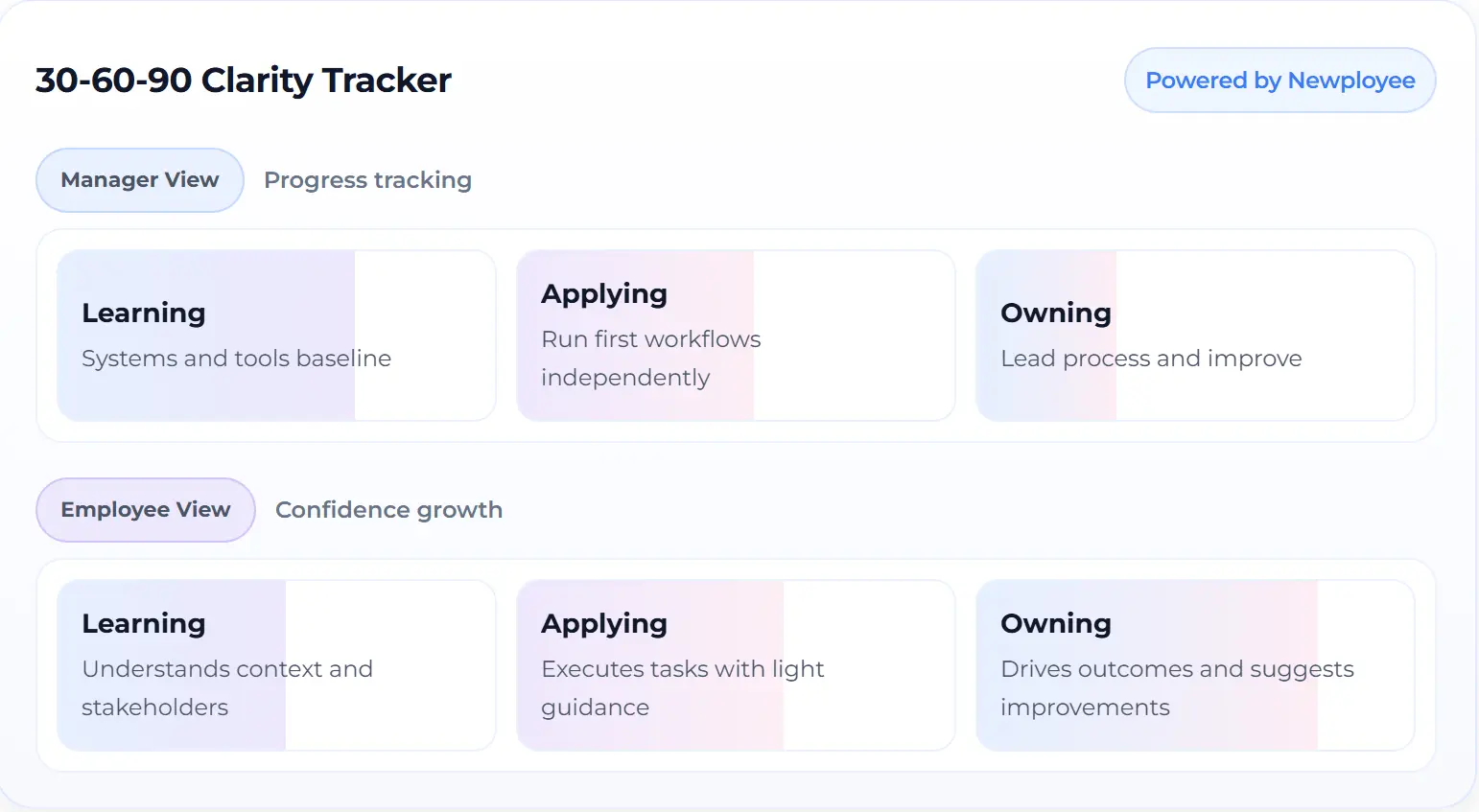Open the Applying card under Manager View
The image size is (1479, 812).
735,336
